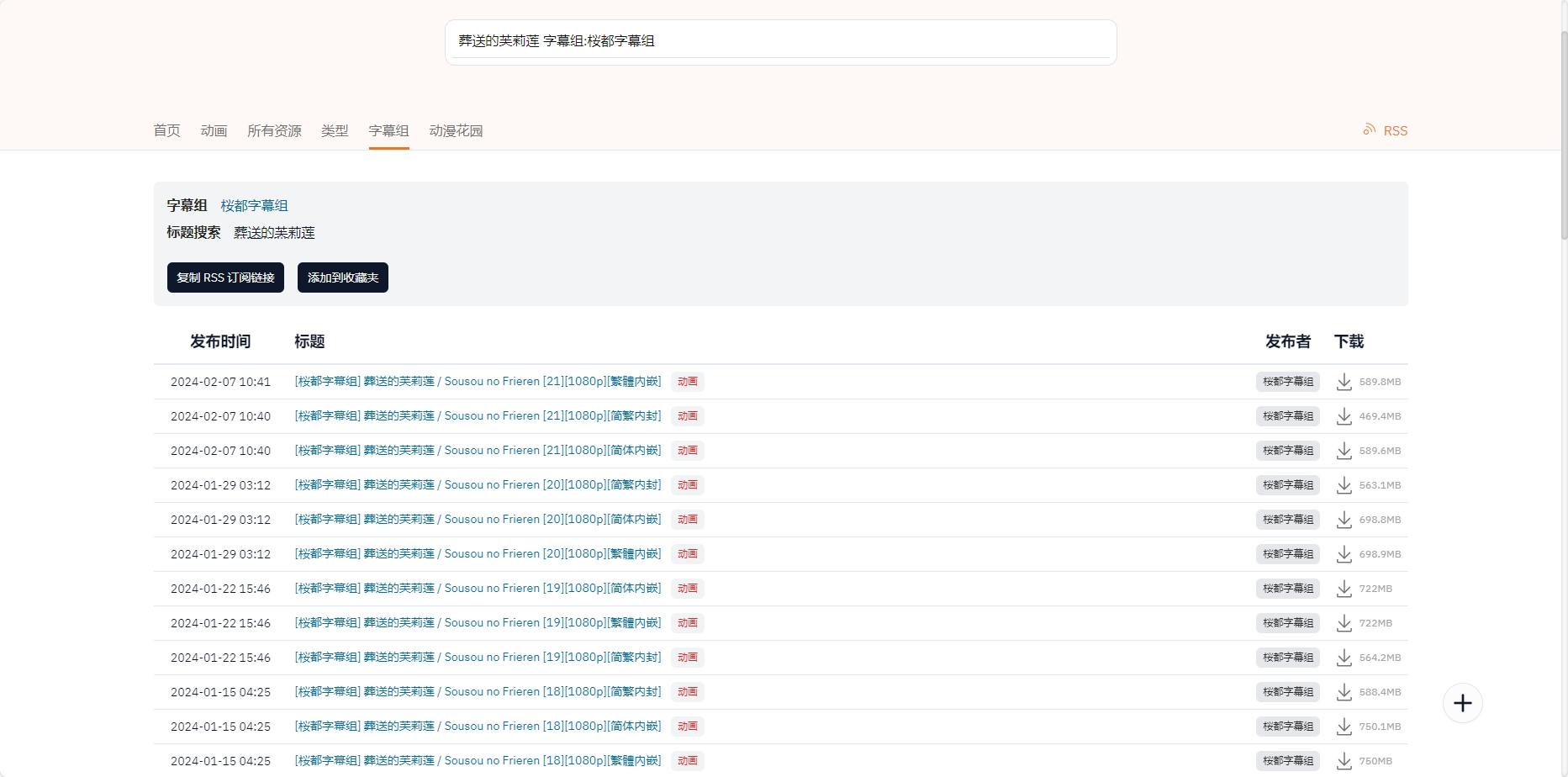Click the search input field
Screen dimensions: 1568x777
(x=780, y=41)
